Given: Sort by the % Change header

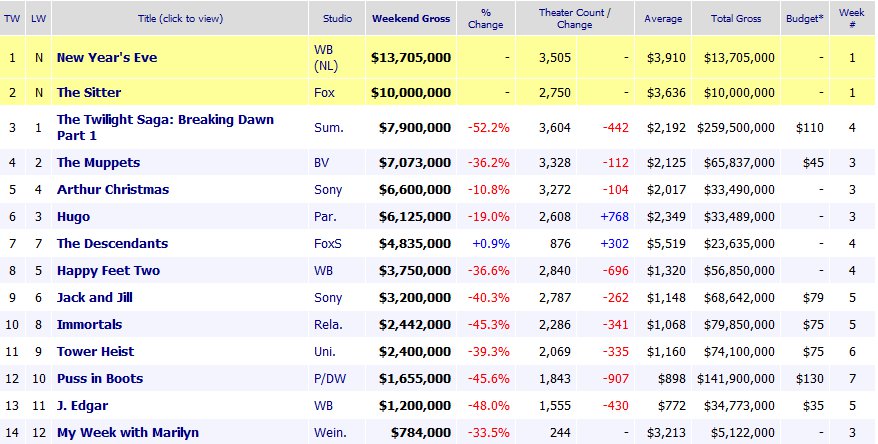Looking at the screenshot, I should coord(485,18).
